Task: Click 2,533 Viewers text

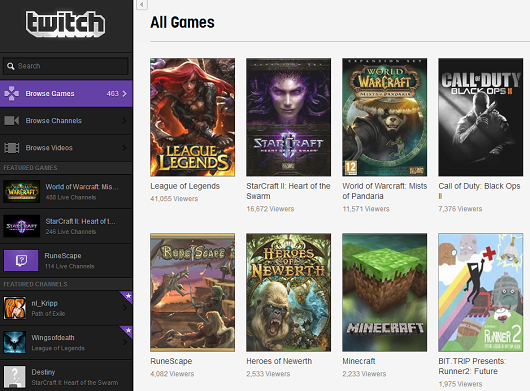Action: [268, 374]
